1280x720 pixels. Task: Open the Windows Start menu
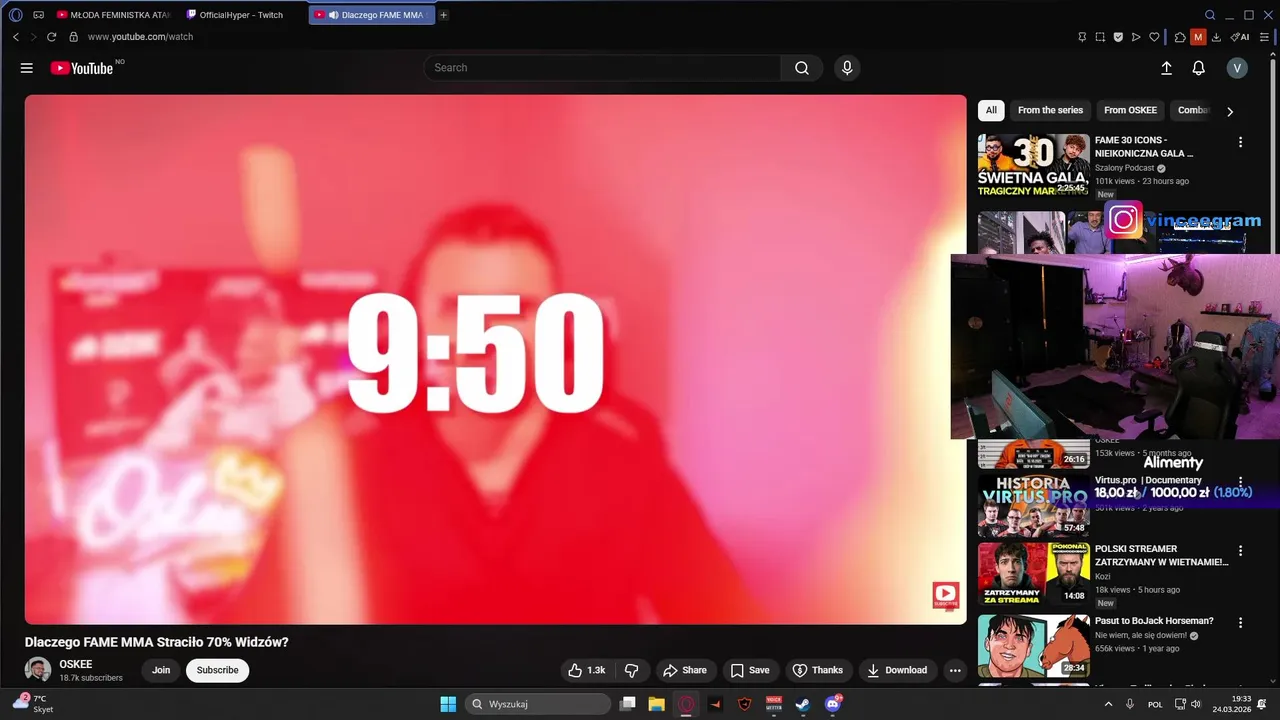point(448,704)
